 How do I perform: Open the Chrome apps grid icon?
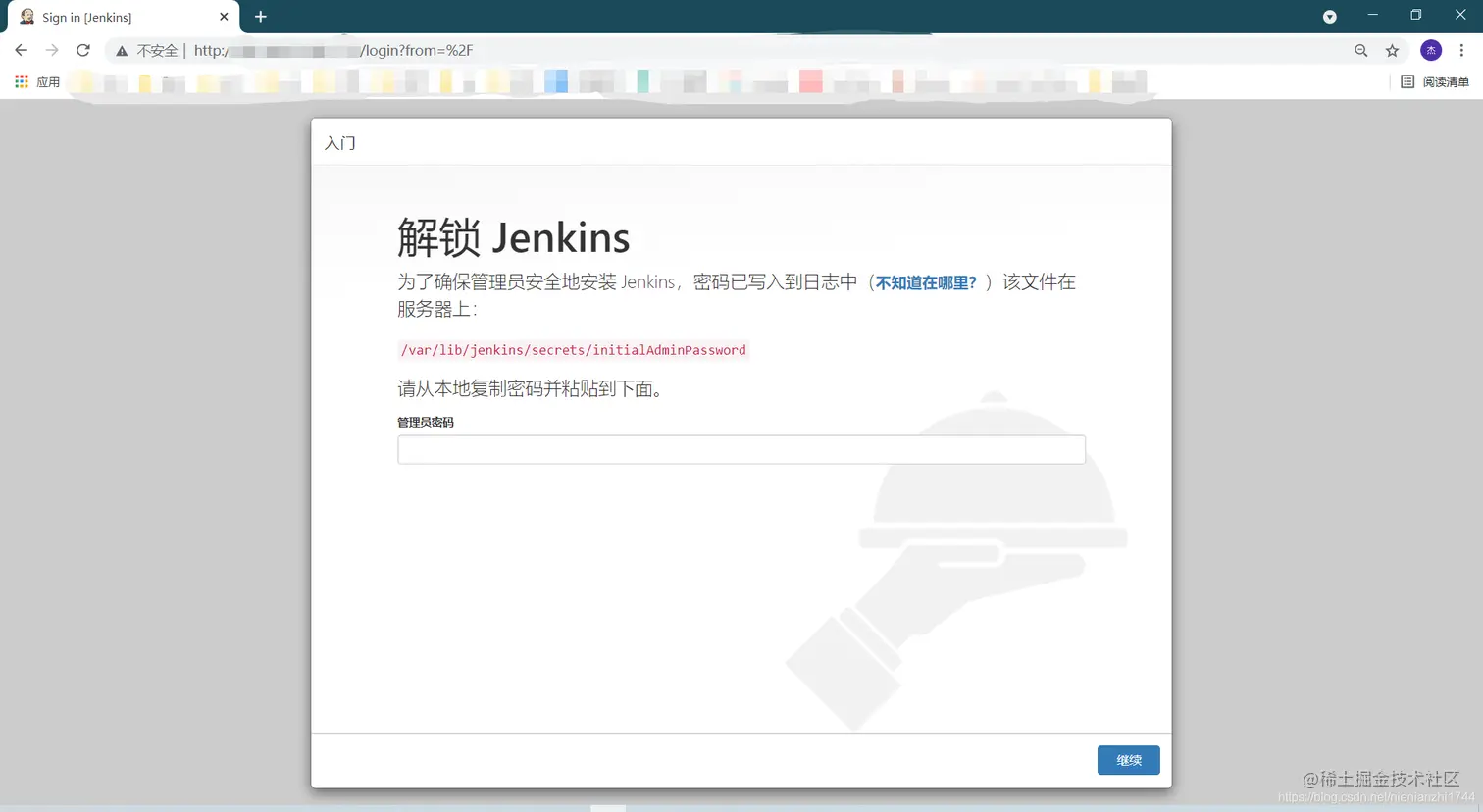(21, 81)
